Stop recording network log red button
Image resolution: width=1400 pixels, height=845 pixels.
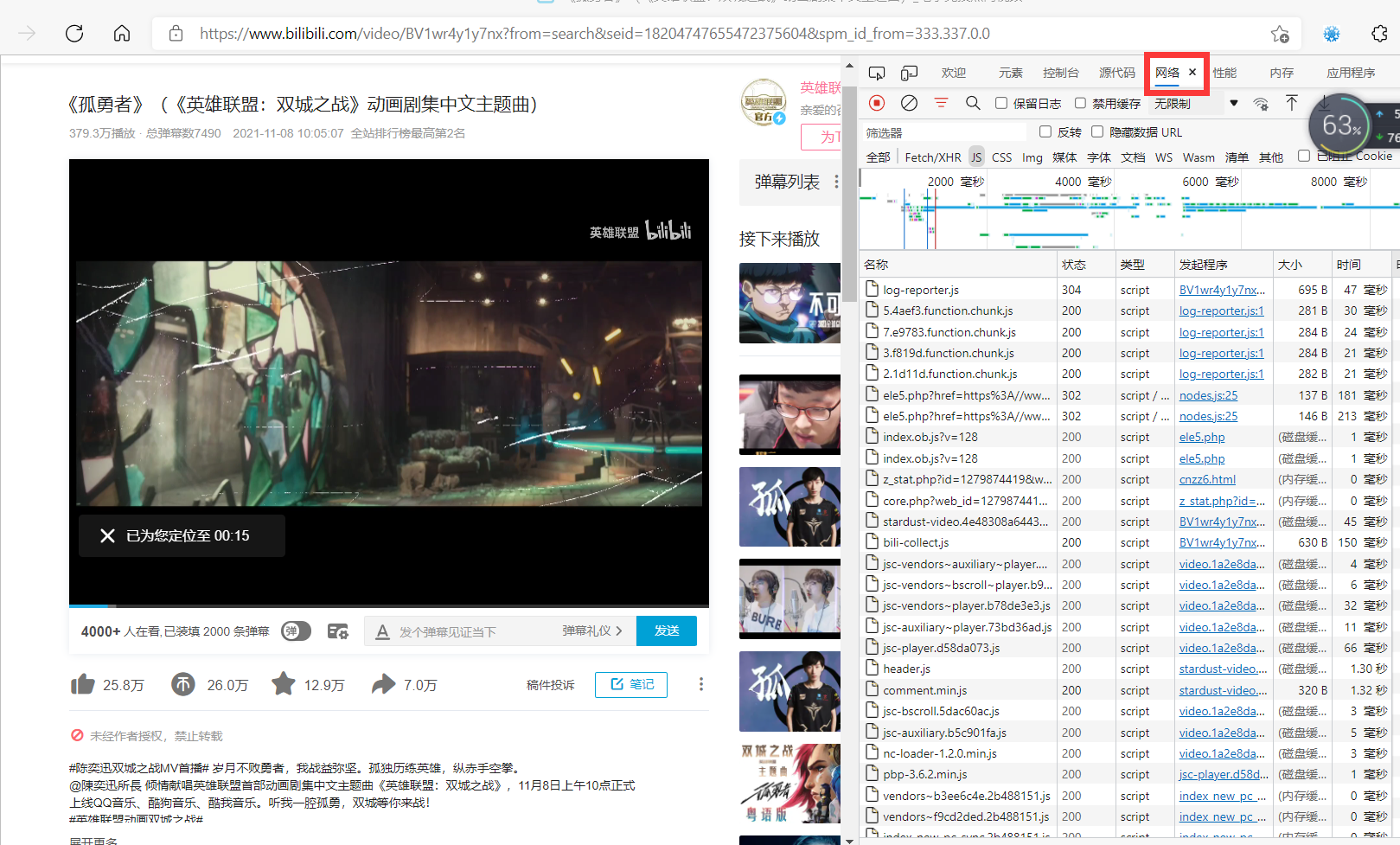[877, 103]
